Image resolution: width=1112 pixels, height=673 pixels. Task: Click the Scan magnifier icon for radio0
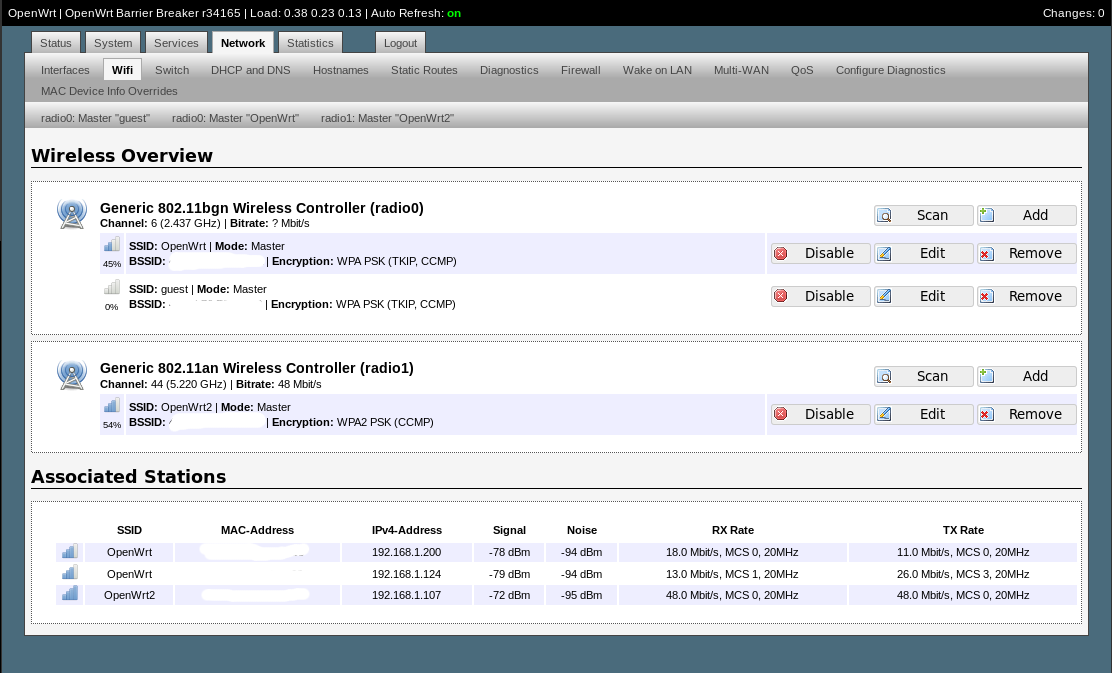pyautogui.click(x=884, y=215)
